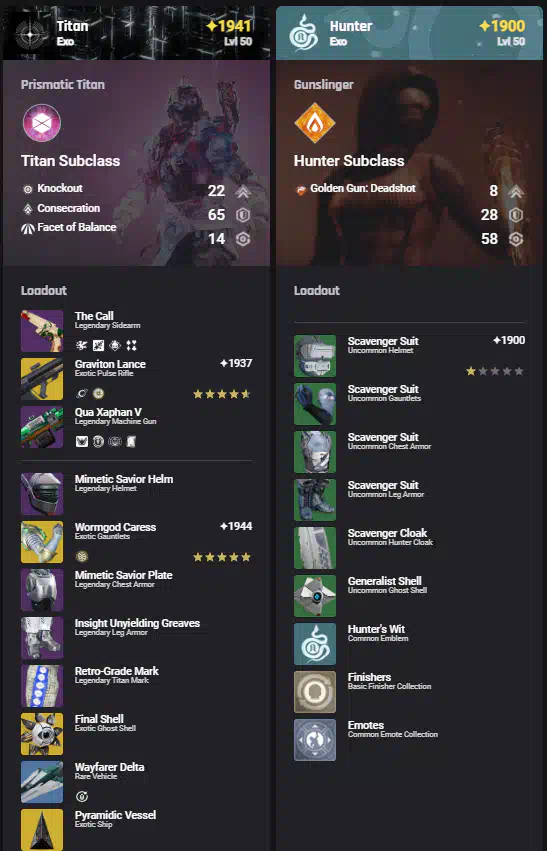Select the Wayfarer Delta vehicle thumbnail
The width and height of the screenshot is (547, 851).
[42, 782]
